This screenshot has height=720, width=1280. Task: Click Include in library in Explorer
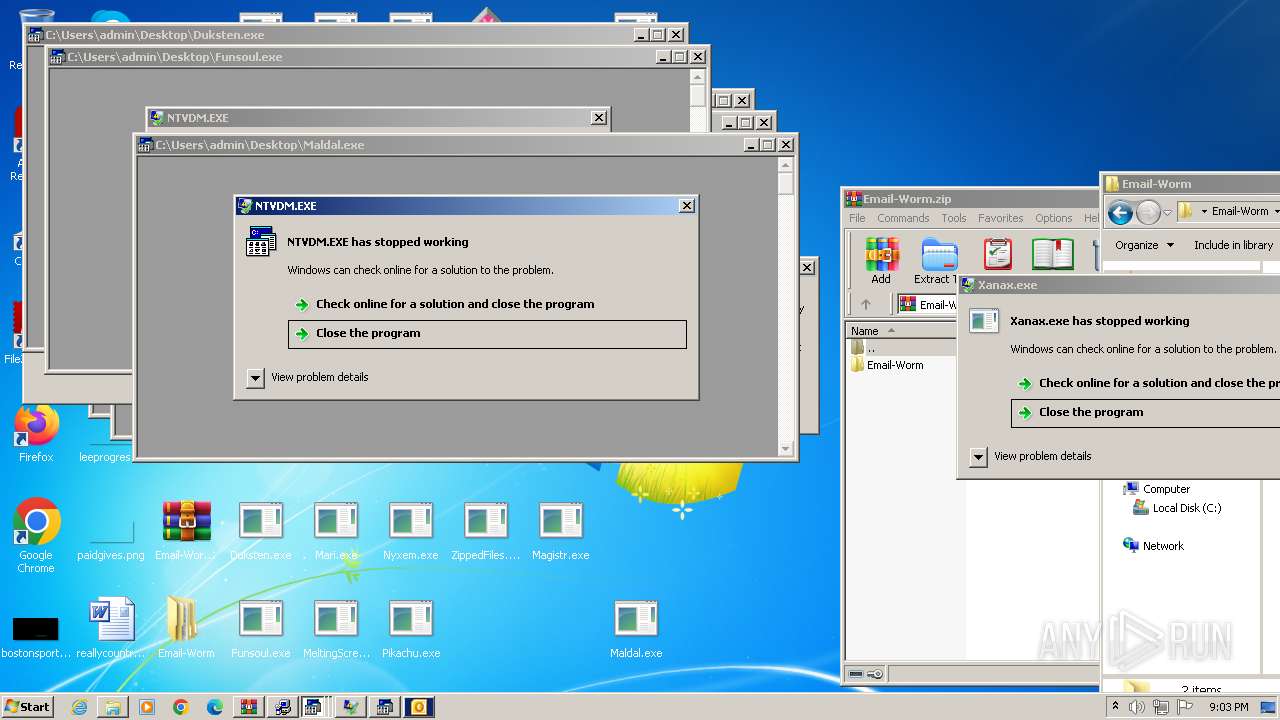1233,245
